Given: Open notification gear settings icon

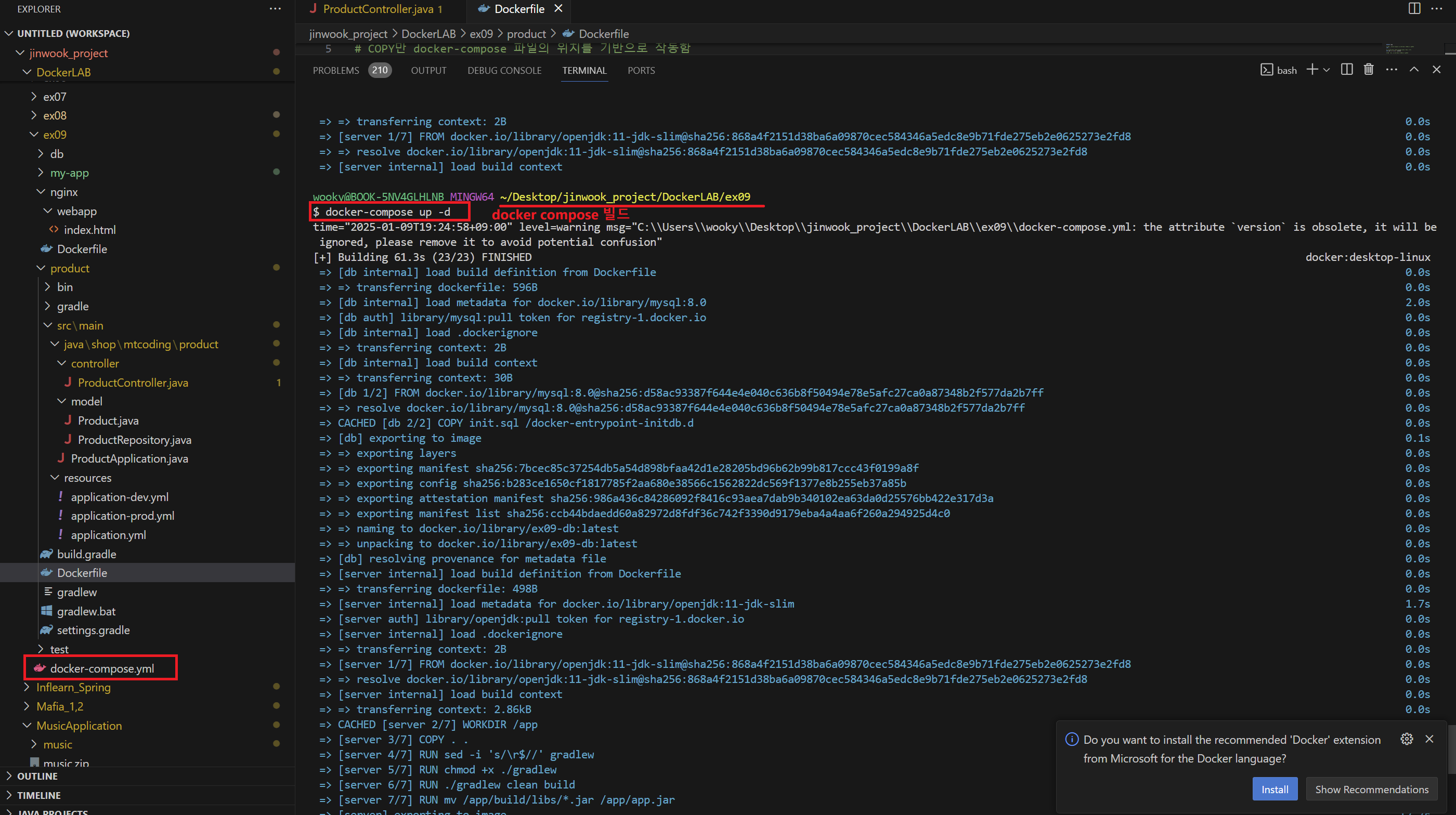Looking at the screenshot, I should pos(1406,739).
